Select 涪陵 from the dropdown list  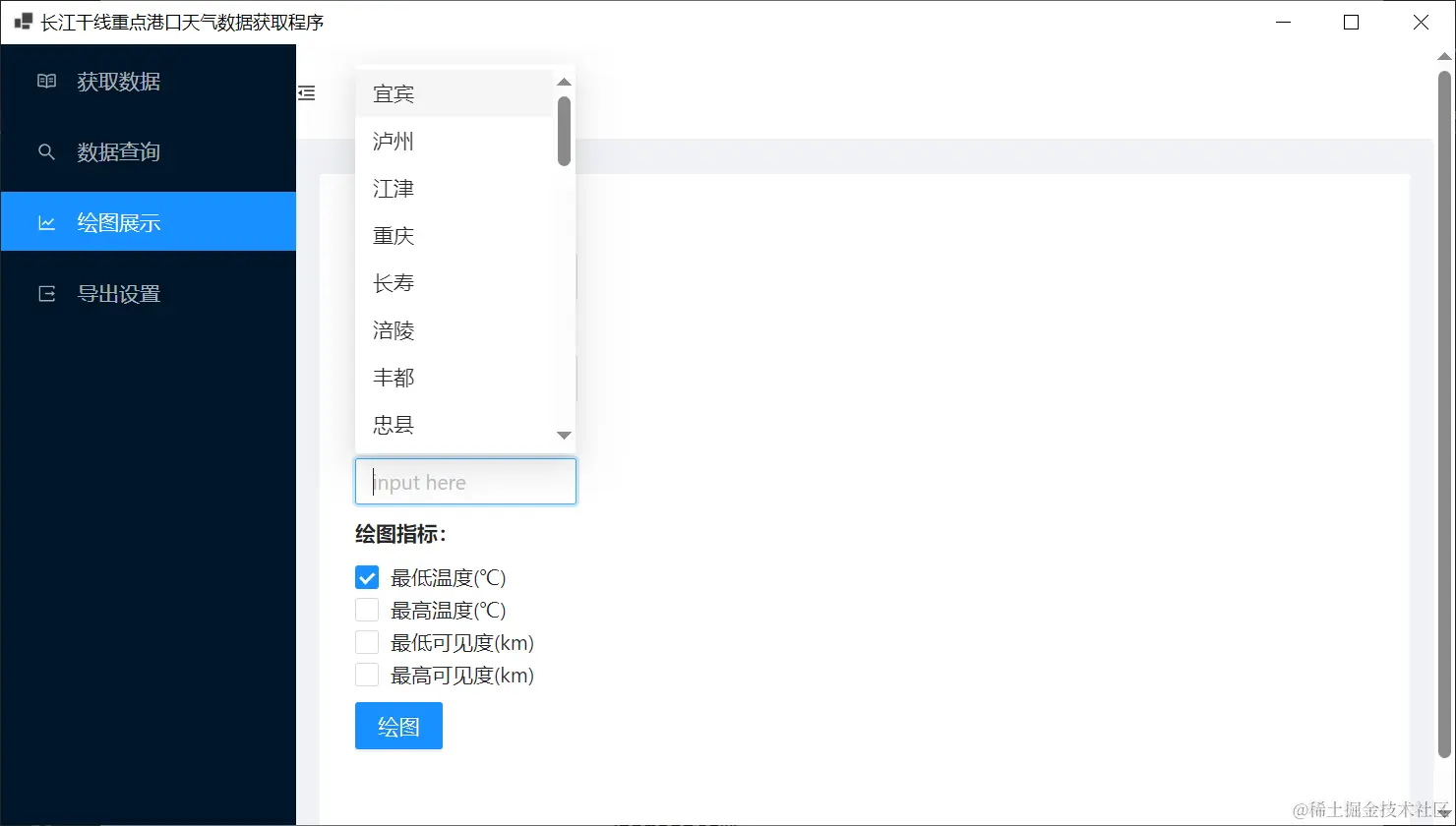[x=455, y=330]
